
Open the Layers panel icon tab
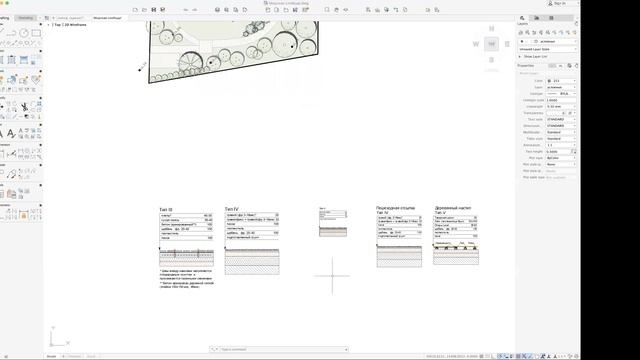[x=522, y=18]
